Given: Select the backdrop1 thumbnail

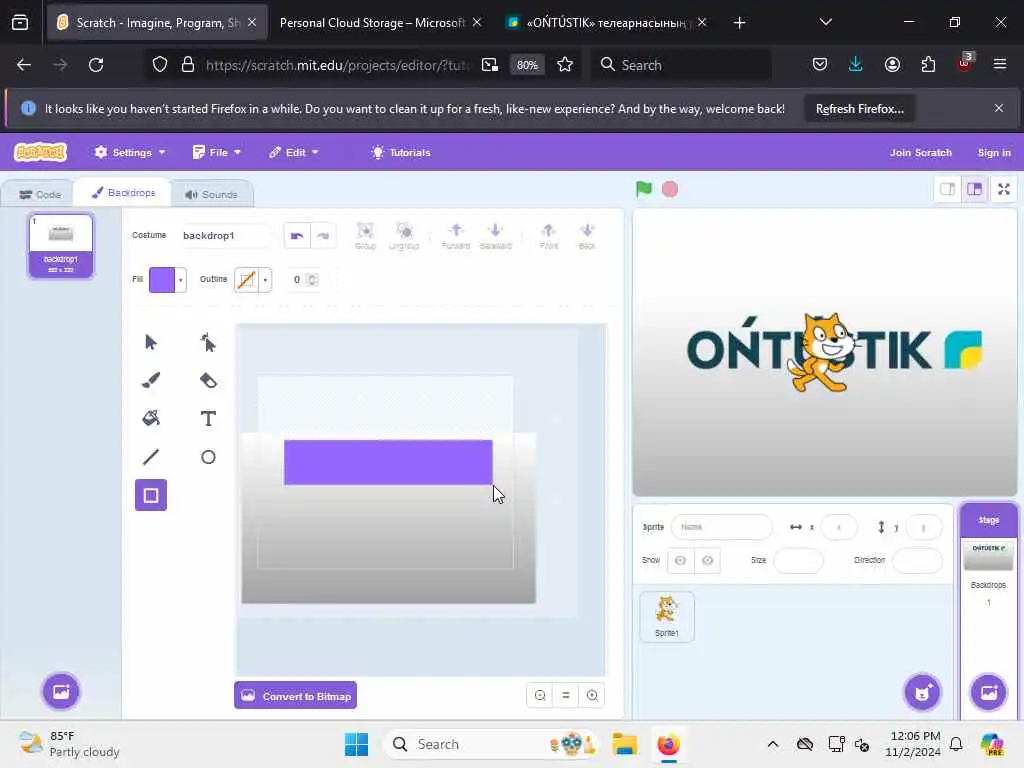Looking at the screenshot, I should 61,246.
